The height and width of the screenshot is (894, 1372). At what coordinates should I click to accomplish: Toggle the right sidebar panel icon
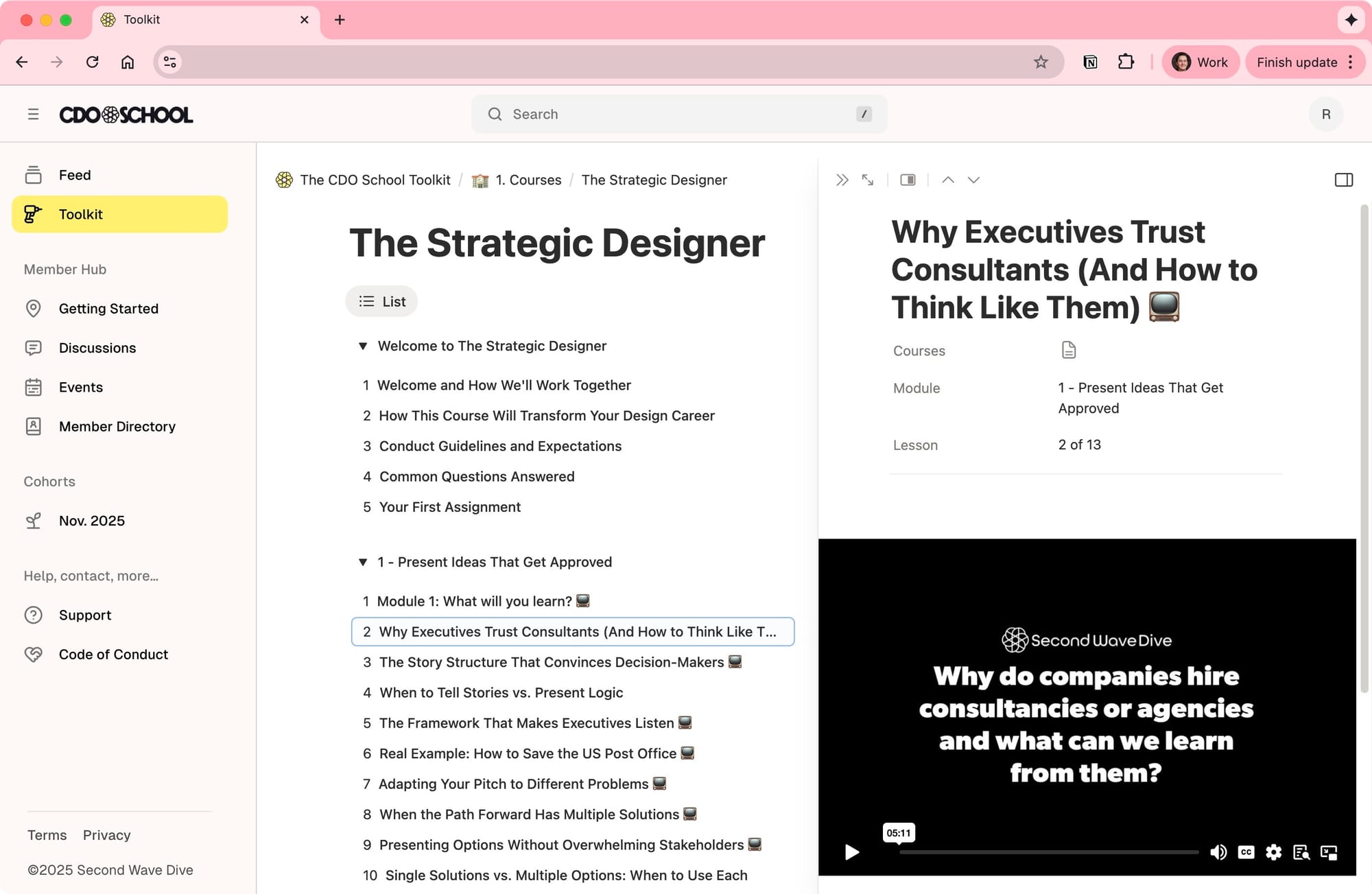[1343, 180]
